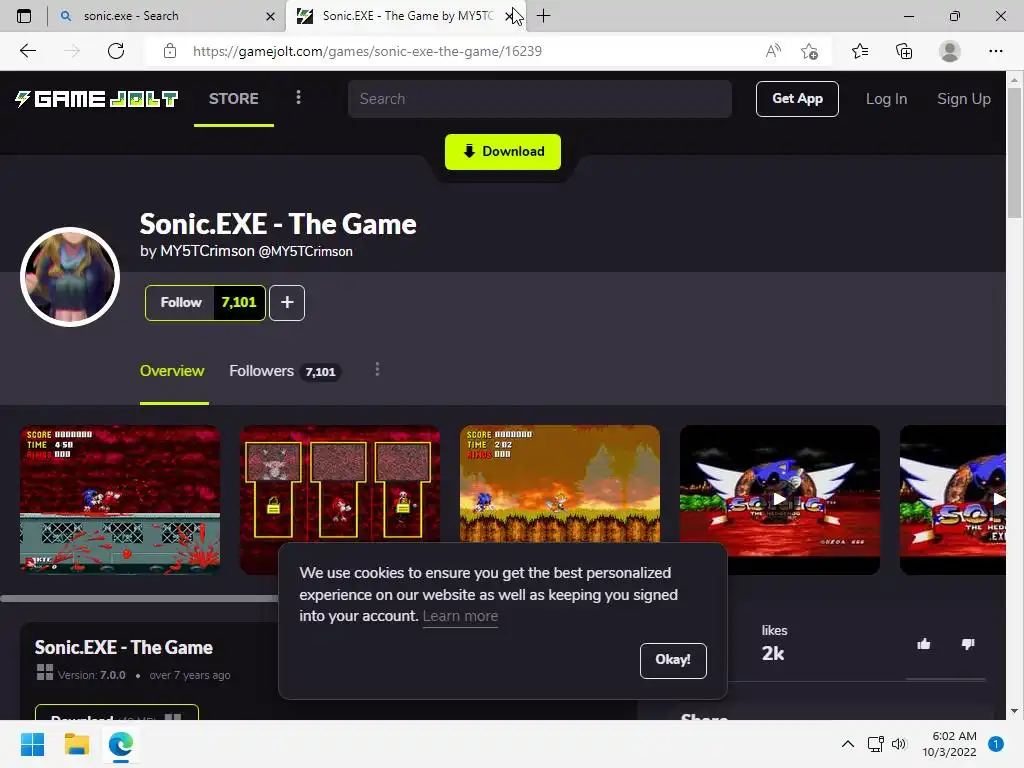1024x768 pixels.
Task: Play the partially visible second video
Action: 953,500
